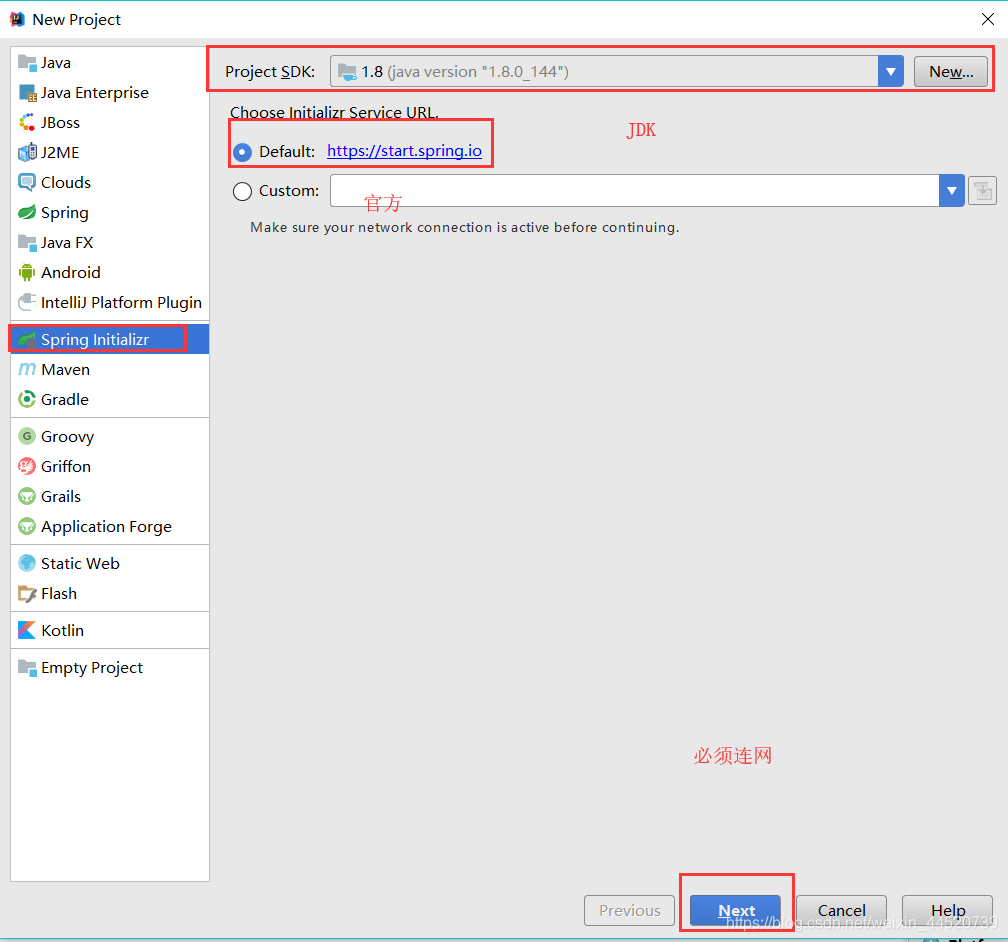Click the Java Enterprise icon
This screenshot has width=1008, height=942.
point(27,93)
